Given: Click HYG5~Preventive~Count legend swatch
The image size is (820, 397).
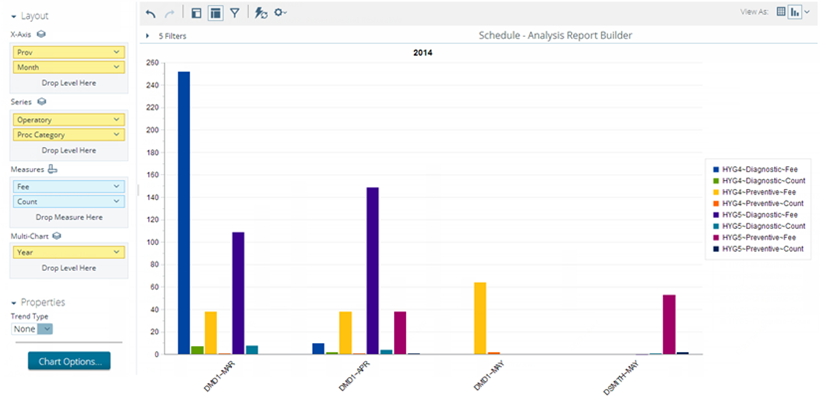Looking at the screenshot, I should click(715, 249).
